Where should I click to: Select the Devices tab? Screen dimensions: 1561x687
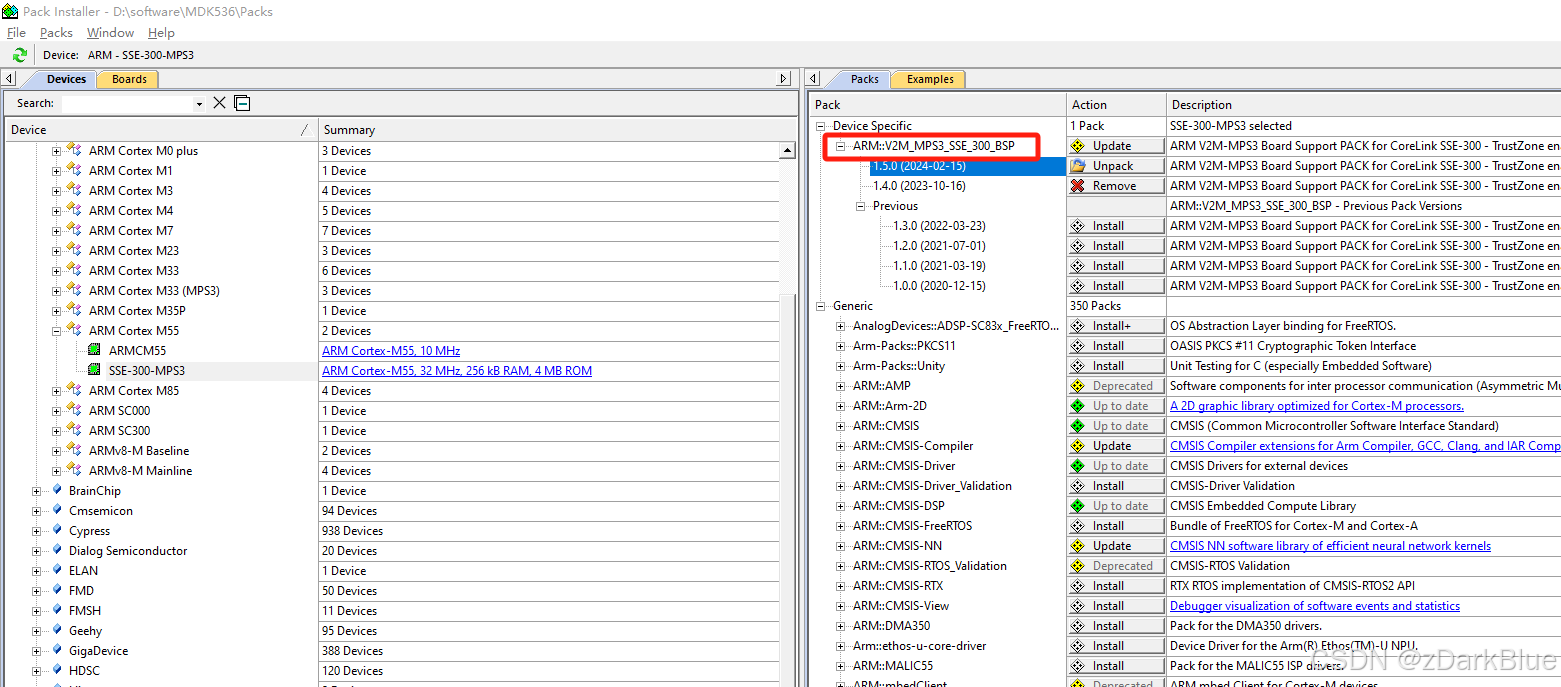click(66, 79)
